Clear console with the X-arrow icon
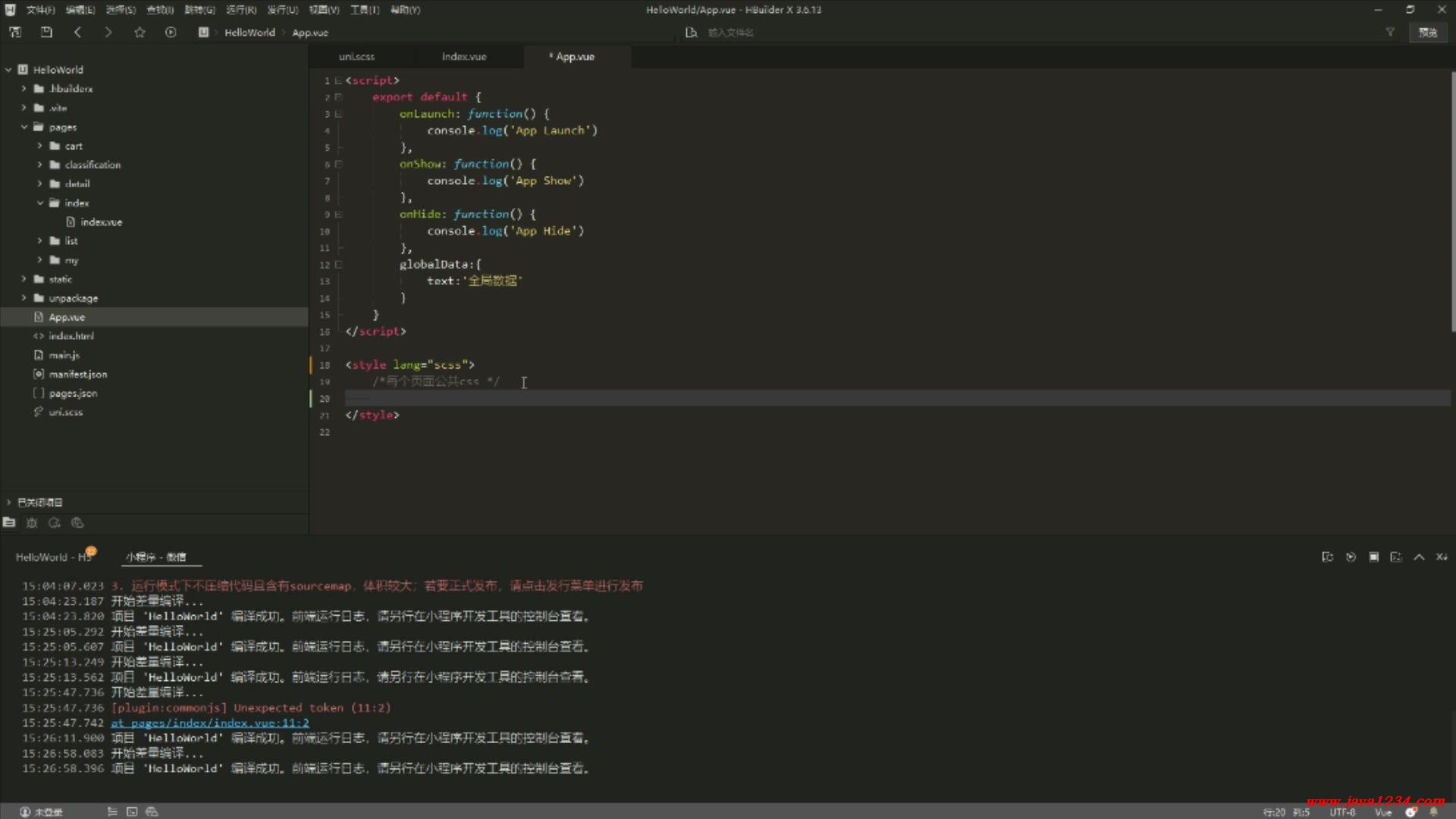The image size is (1456, 819). (1442, 557)
